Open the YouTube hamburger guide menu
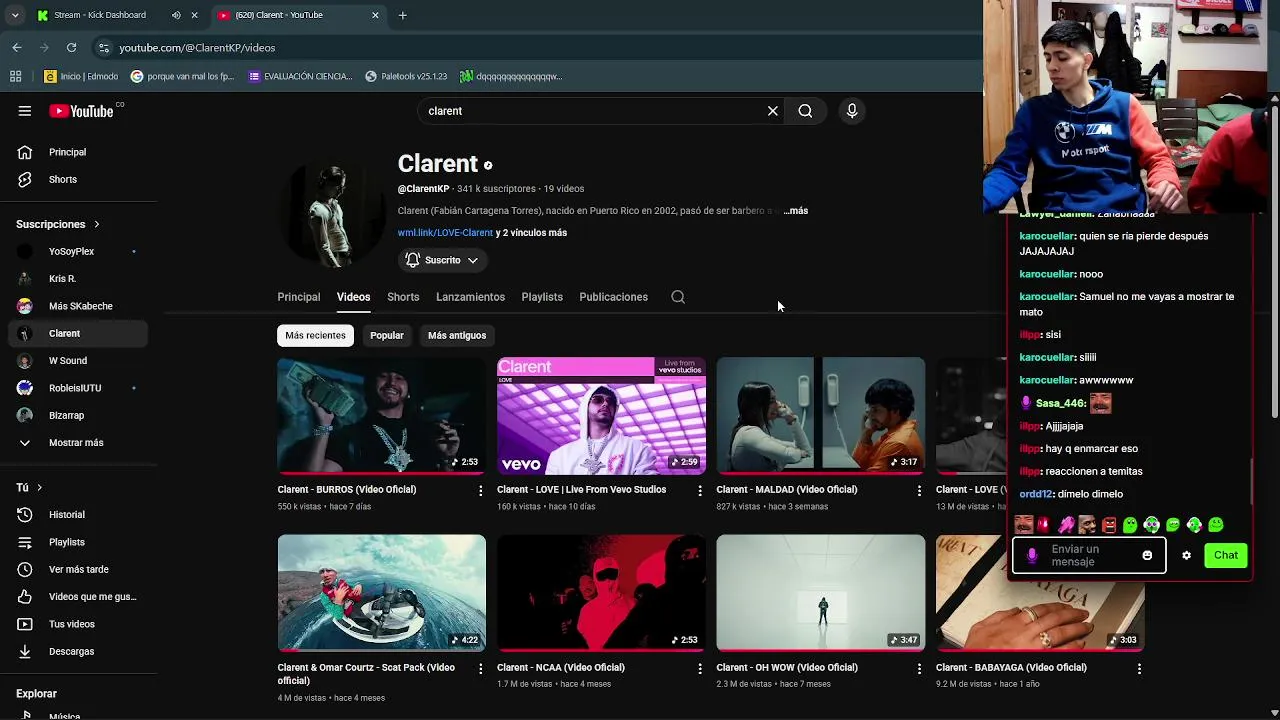The image size is (1280, 720). click(x=25, y=111)
